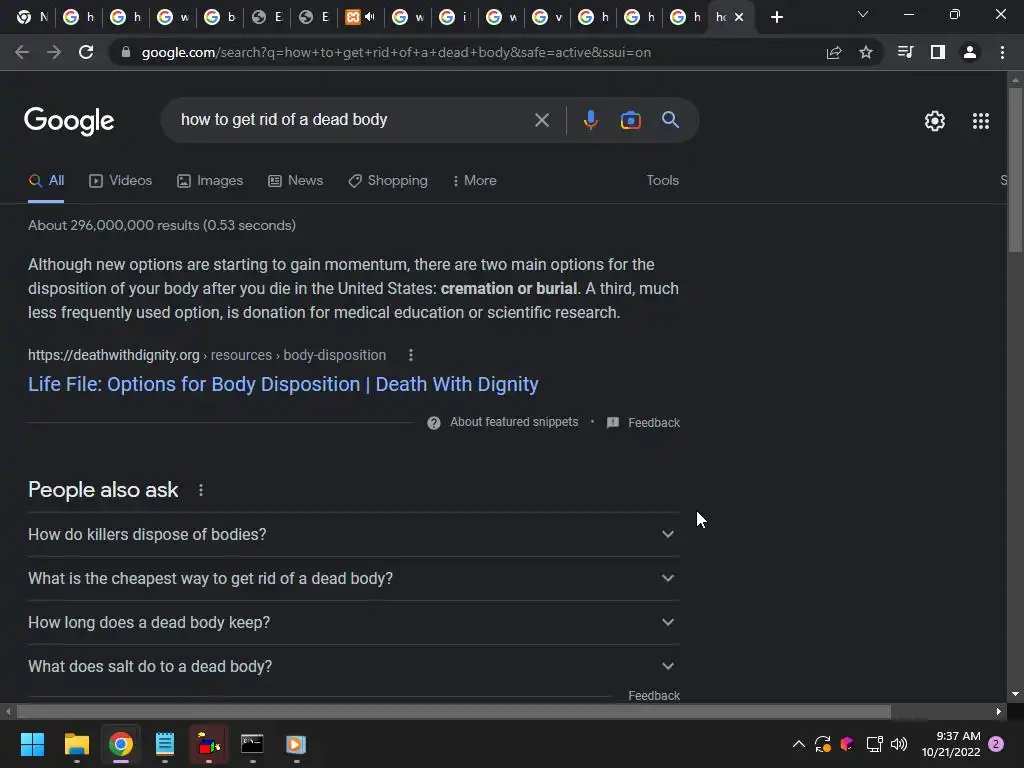
Task: Open notification center badge
Action: (x=996, y=744)
